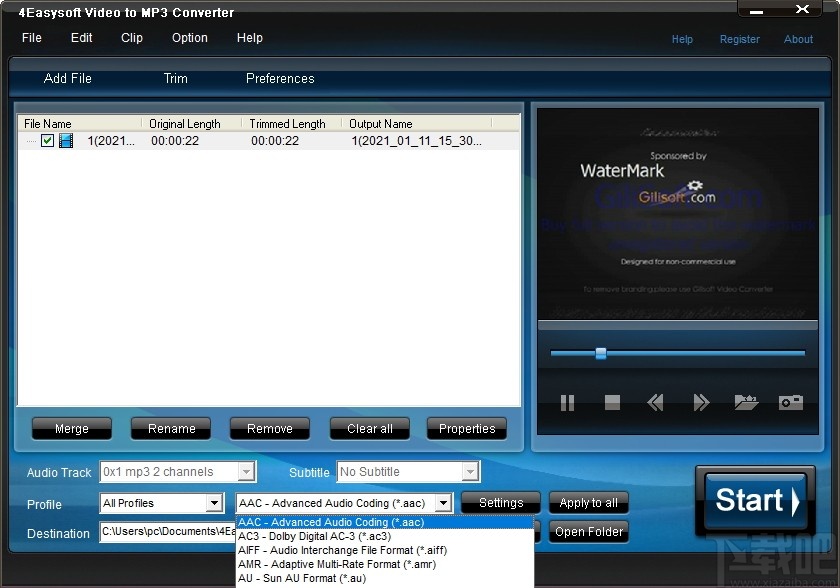Open the Clip menu
The width and height of the screenshot is (840, 588).
click(131, 38)
